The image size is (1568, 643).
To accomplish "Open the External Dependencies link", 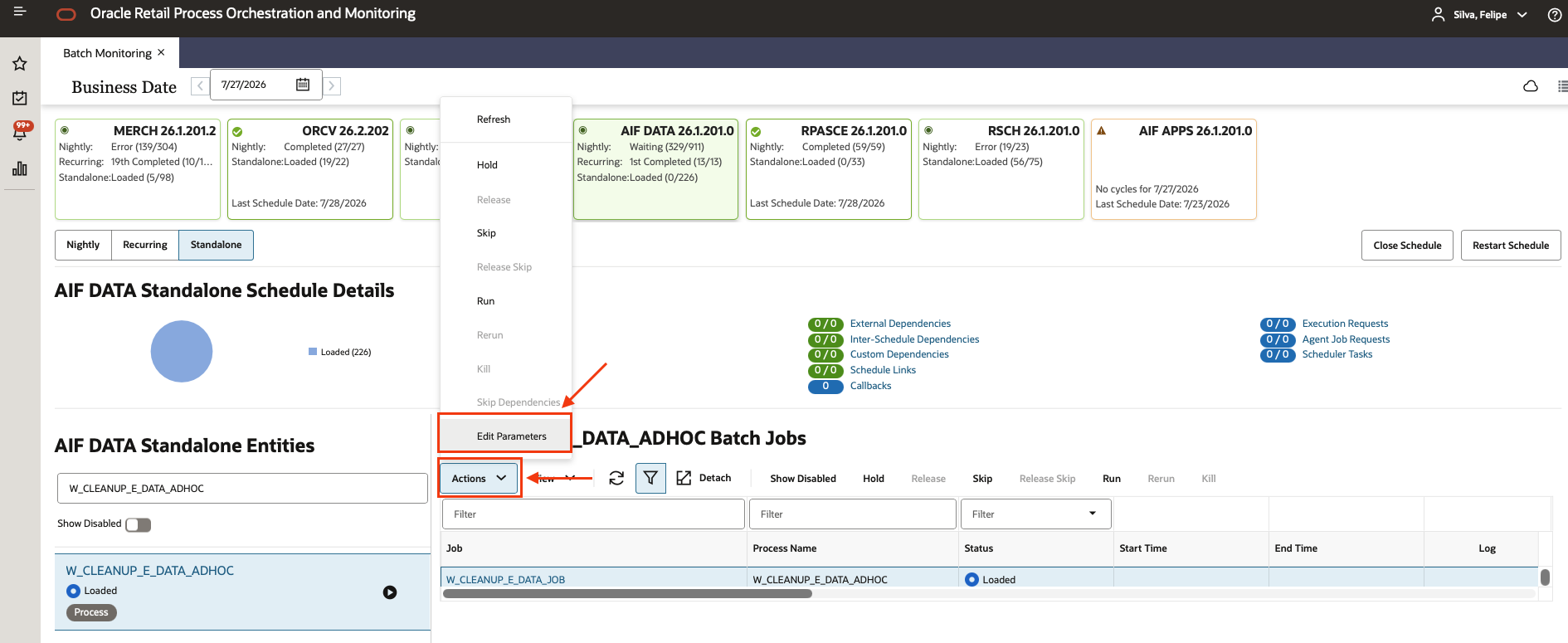I will tap(900, 324).
